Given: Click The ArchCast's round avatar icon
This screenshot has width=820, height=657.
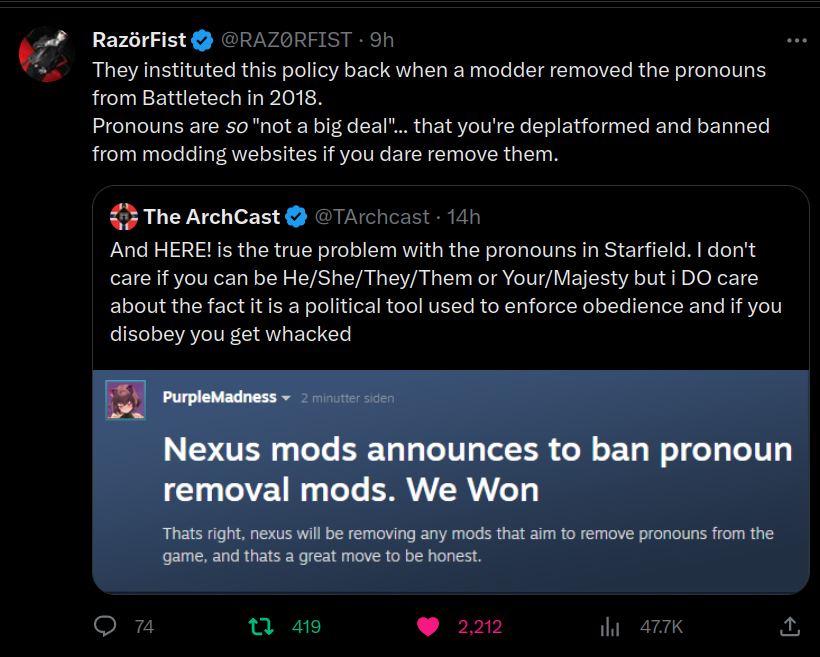Looking at the screenshot, I should coord(123,217).
